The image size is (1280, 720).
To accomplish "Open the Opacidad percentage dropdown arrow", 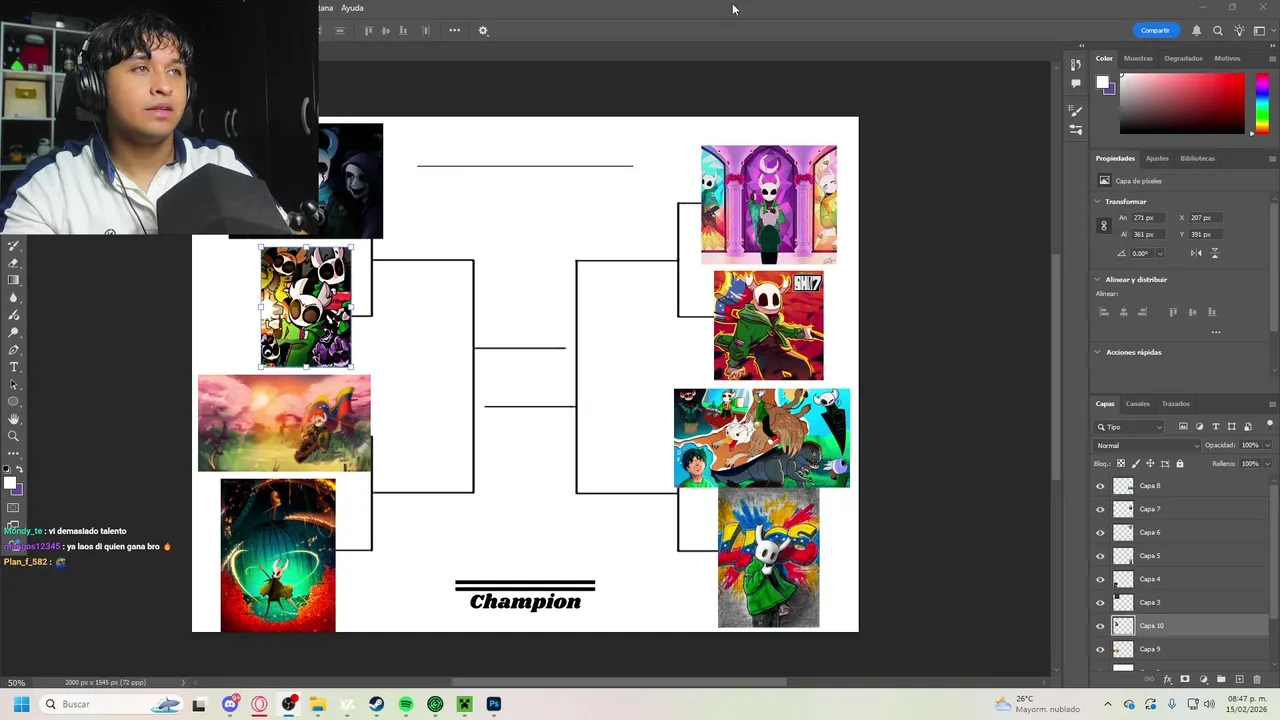I will pyautogui.click(x=1268, y=445).
